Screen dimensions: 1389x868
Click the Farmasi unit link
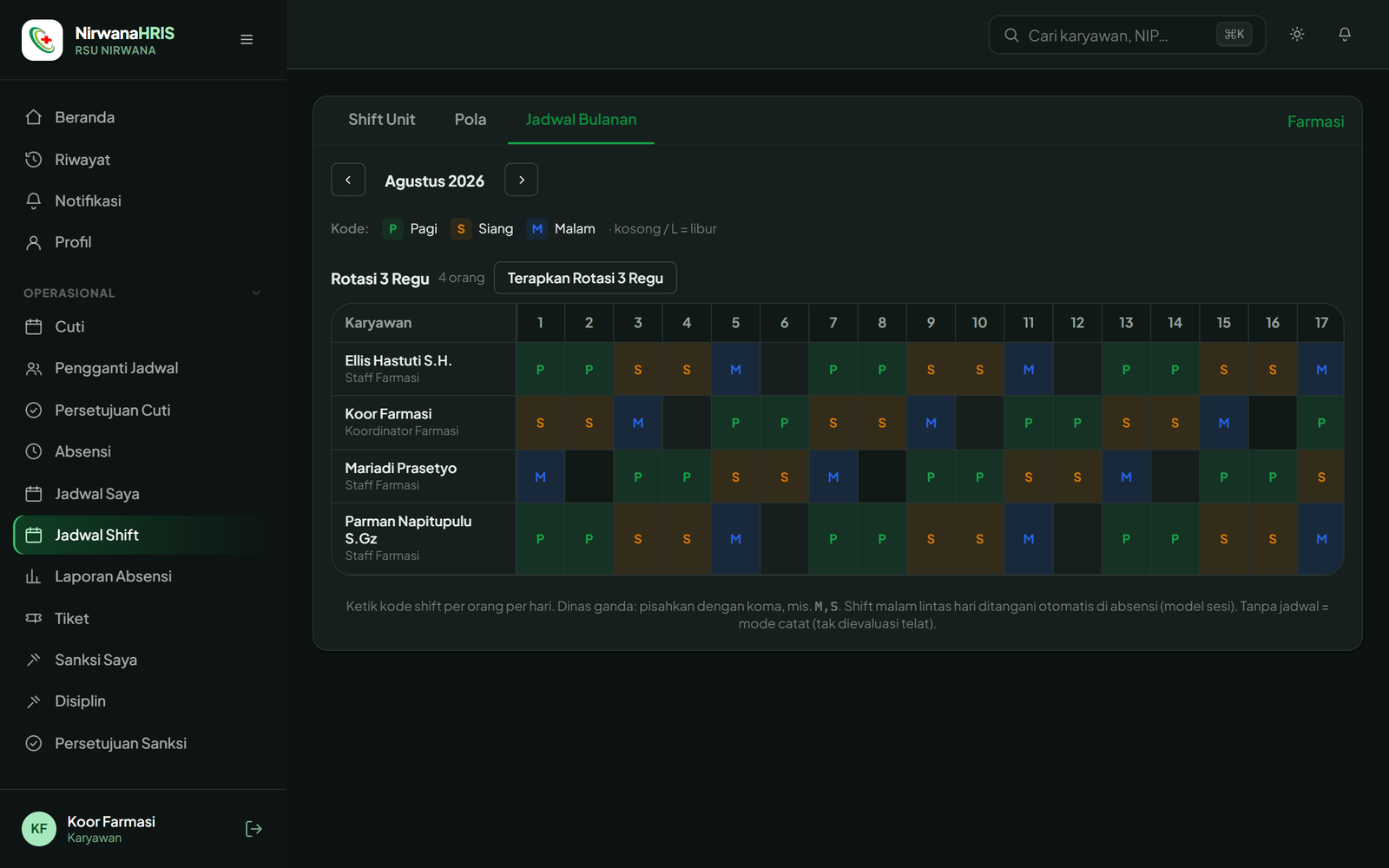click(1315, 122)
